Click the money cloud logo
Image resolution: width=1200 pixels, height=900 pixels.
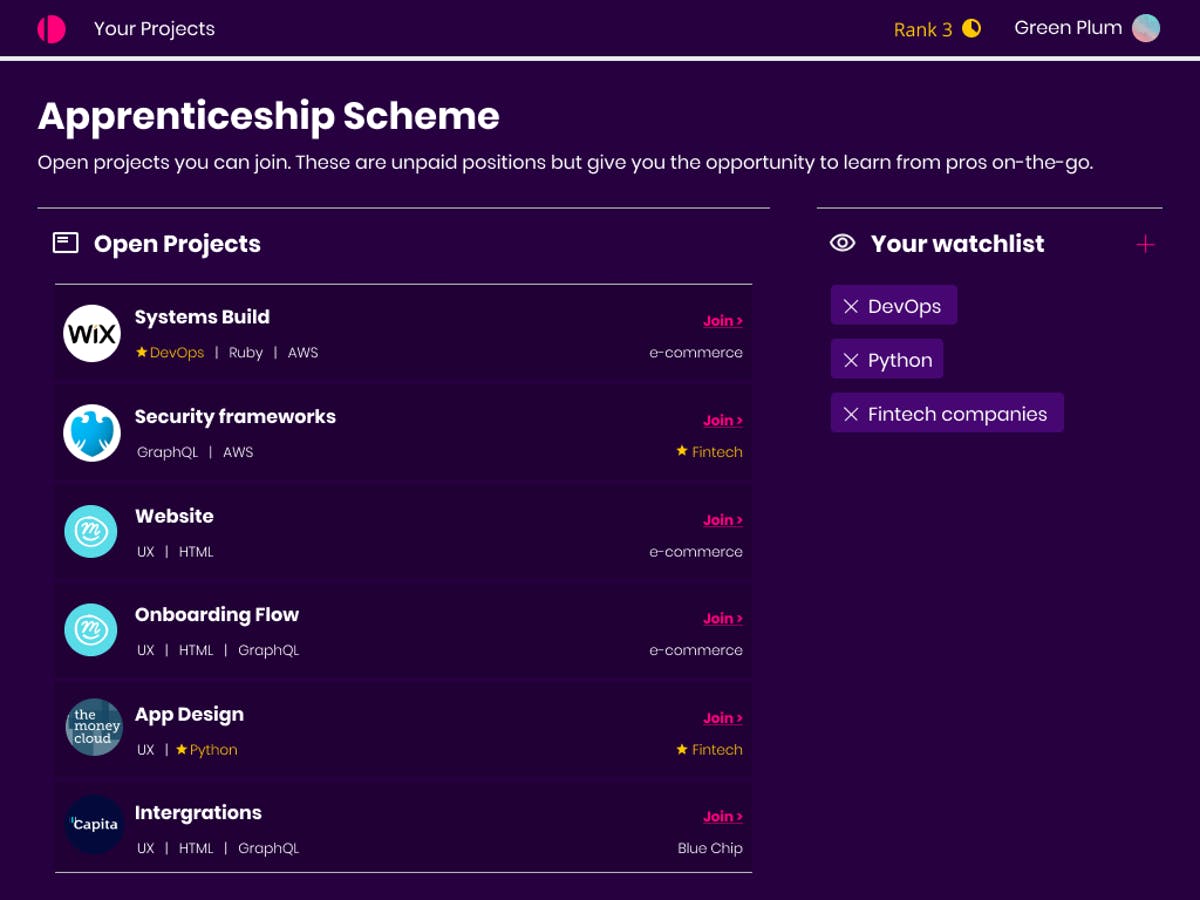(x=94, y=727)
